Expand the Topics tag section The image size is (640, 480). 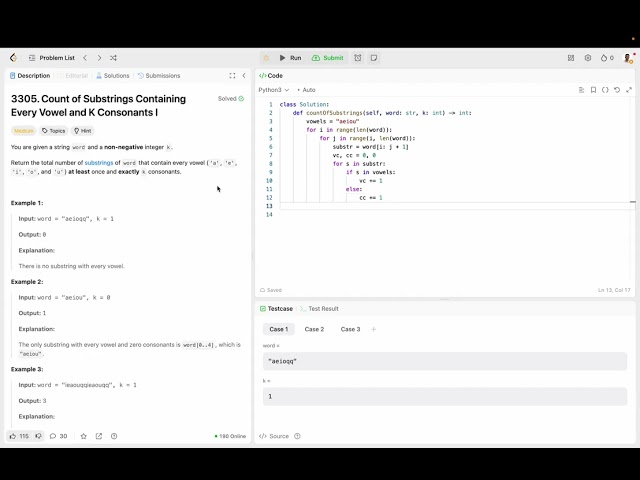[x=54, y=131]
